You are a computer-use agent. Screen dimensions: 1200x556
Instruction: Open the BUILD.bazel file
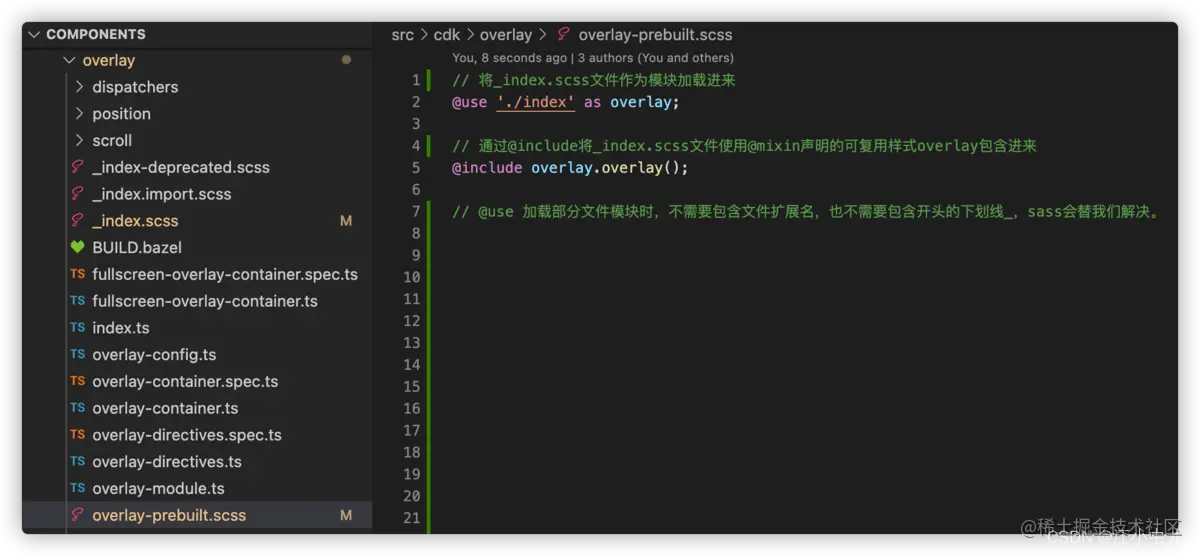(x=137, y=247)
